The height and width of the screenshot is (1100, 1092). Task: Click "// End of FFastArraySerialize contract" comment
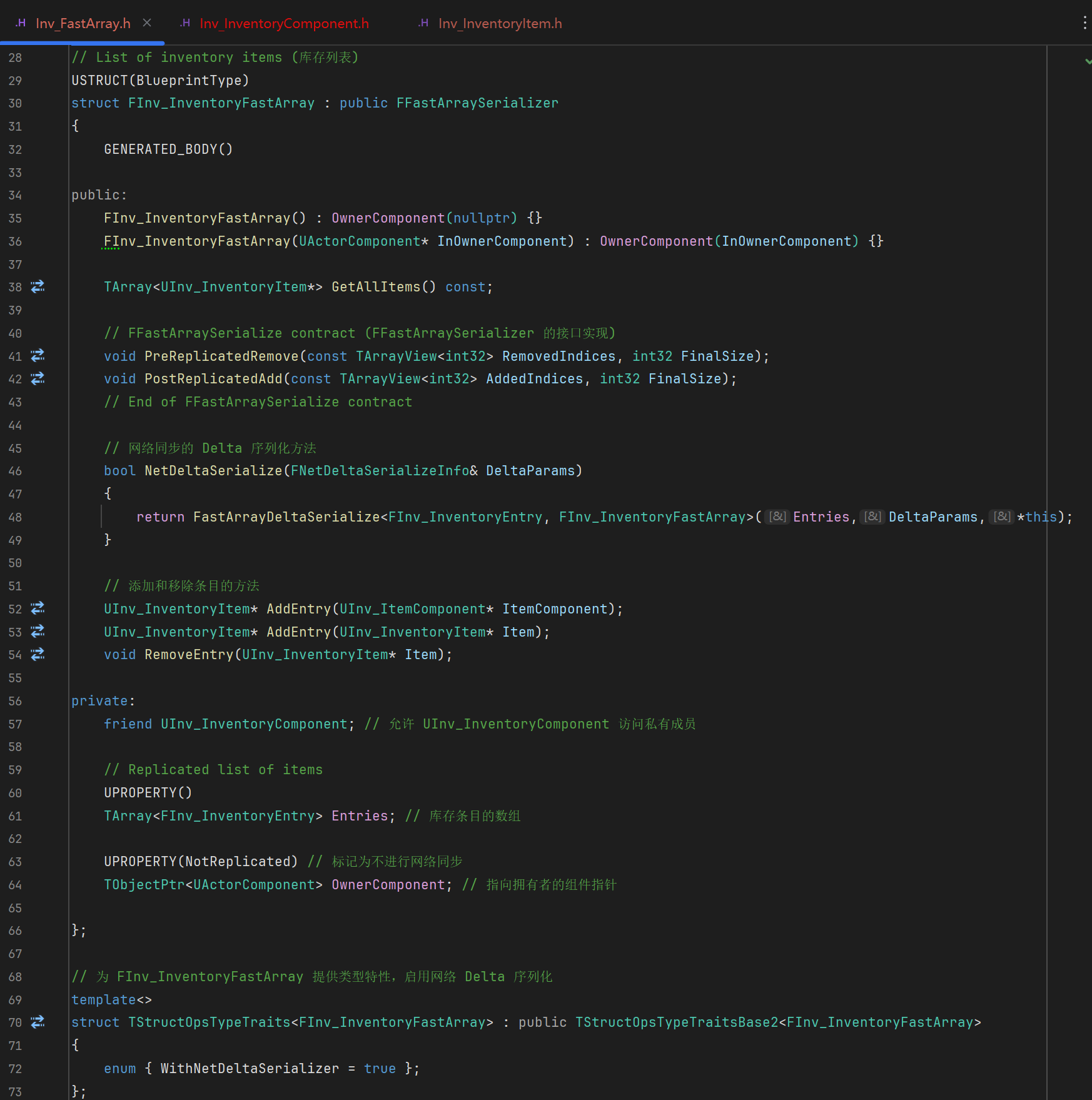click(x=258, y=402)
